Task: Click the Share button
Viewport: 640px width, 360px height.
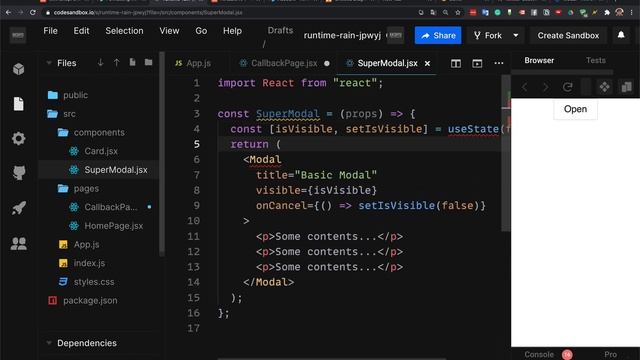Action: click(x=438, y=36)
